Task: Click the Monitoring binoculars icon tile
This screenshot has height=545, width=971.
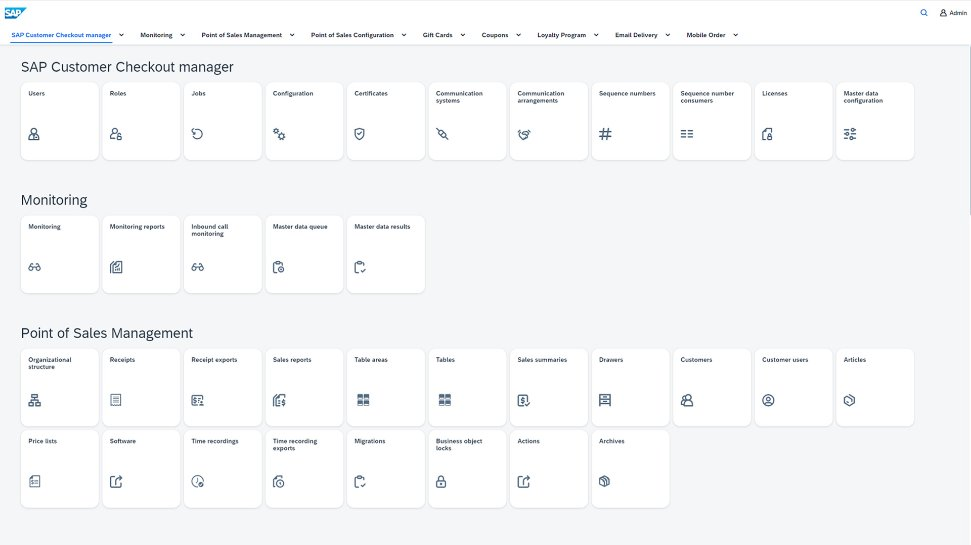Action: [x=34, y=267]
